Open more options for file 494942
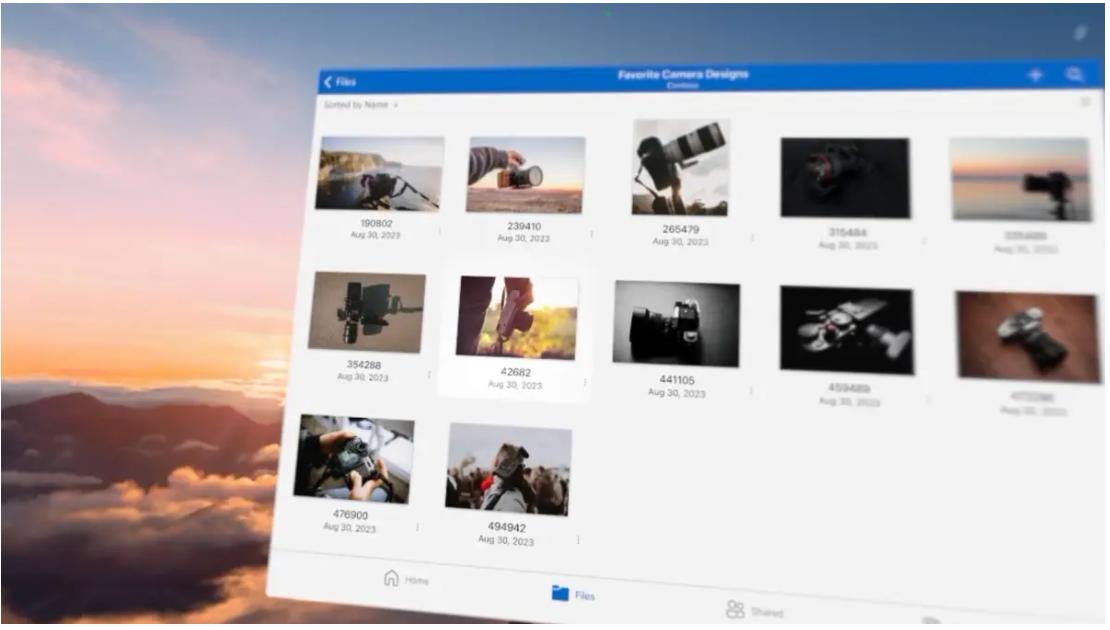 578,540
